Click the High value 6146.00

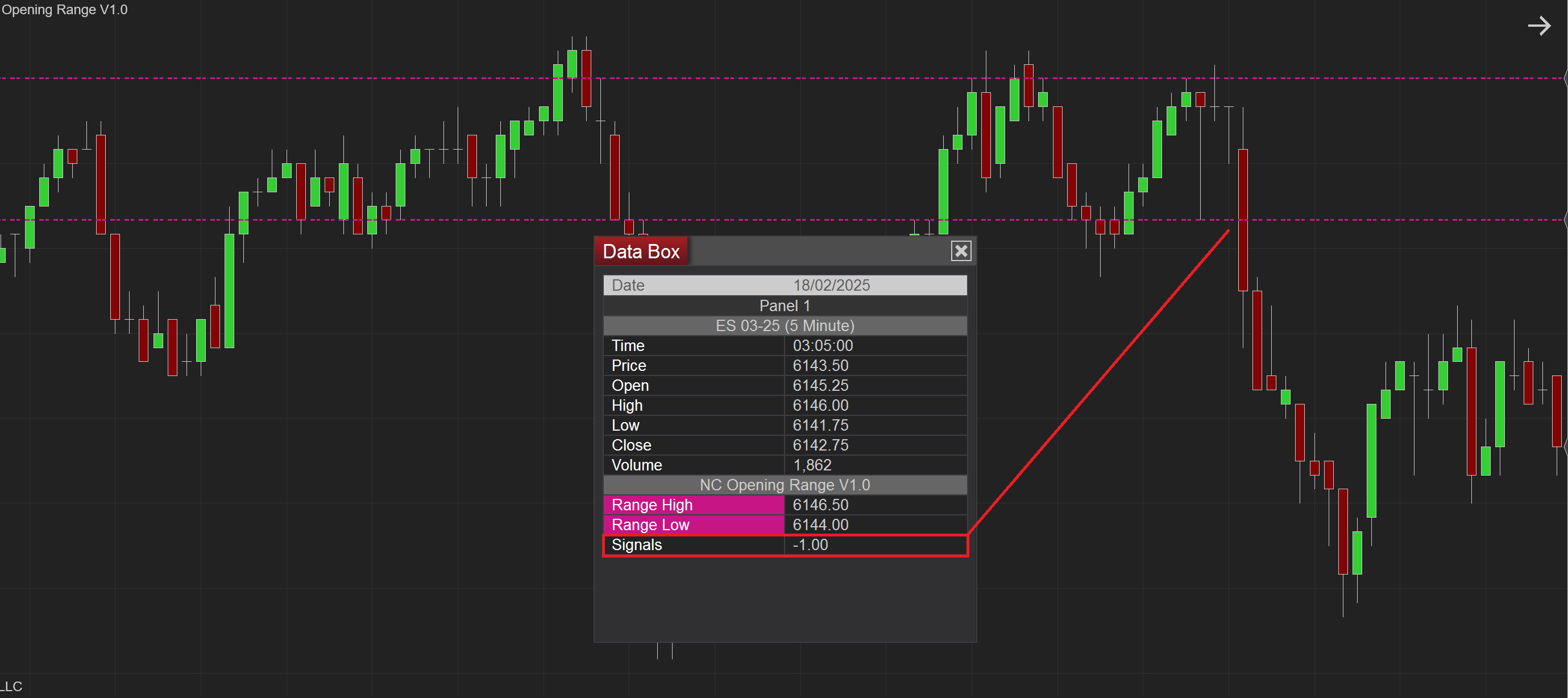pyautogui.click(x=820, y=405)
